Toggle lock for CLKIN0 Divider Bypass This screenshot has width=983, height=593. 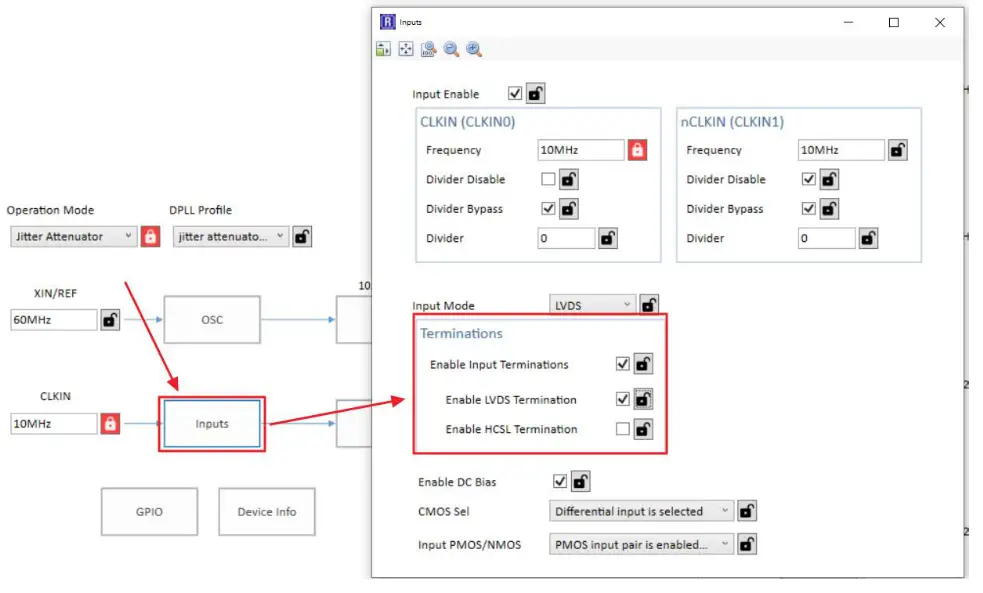pyautogui.click(x=569, y=209)
